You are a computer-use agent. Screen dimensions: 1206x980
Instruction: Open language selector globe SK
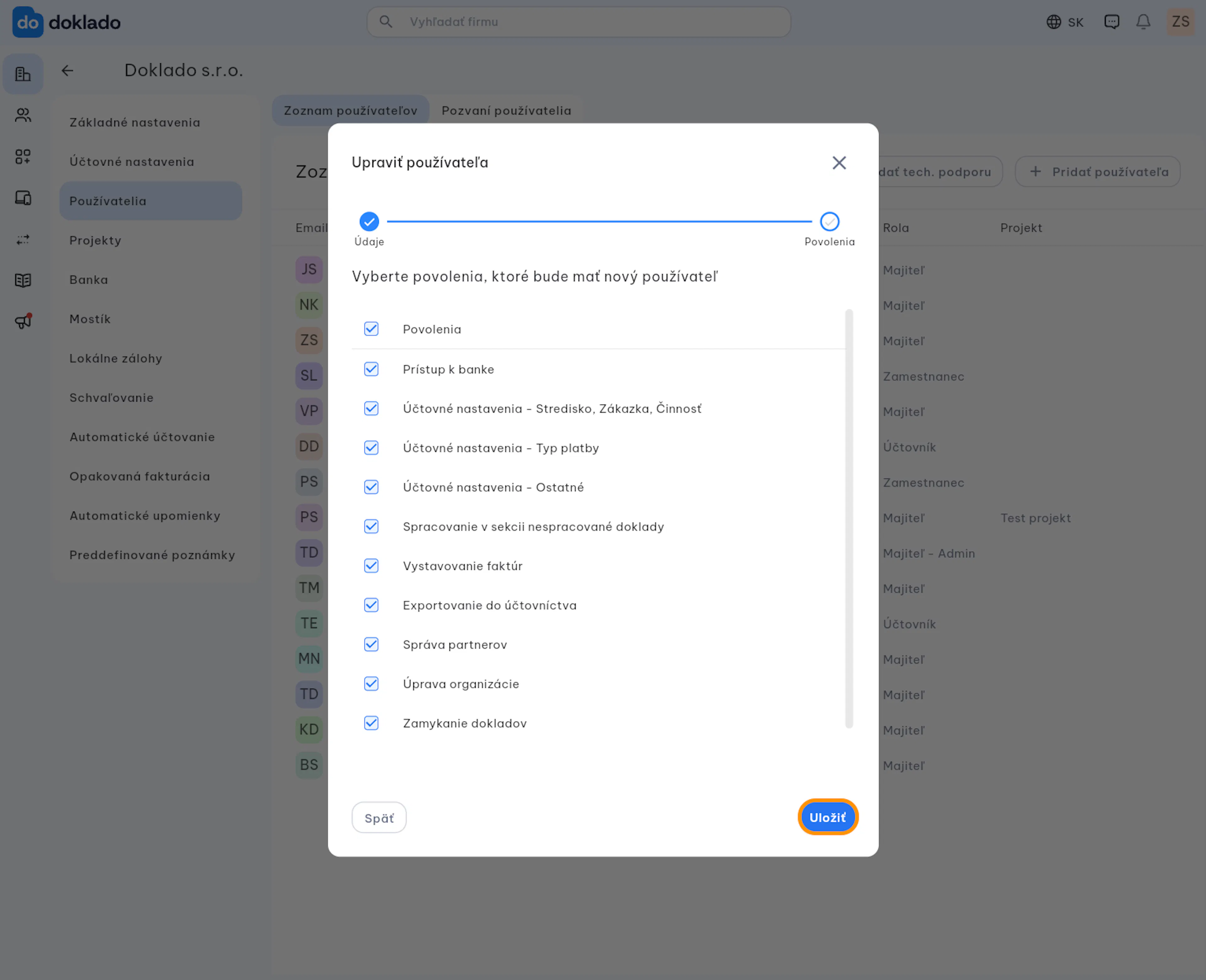1064,22
